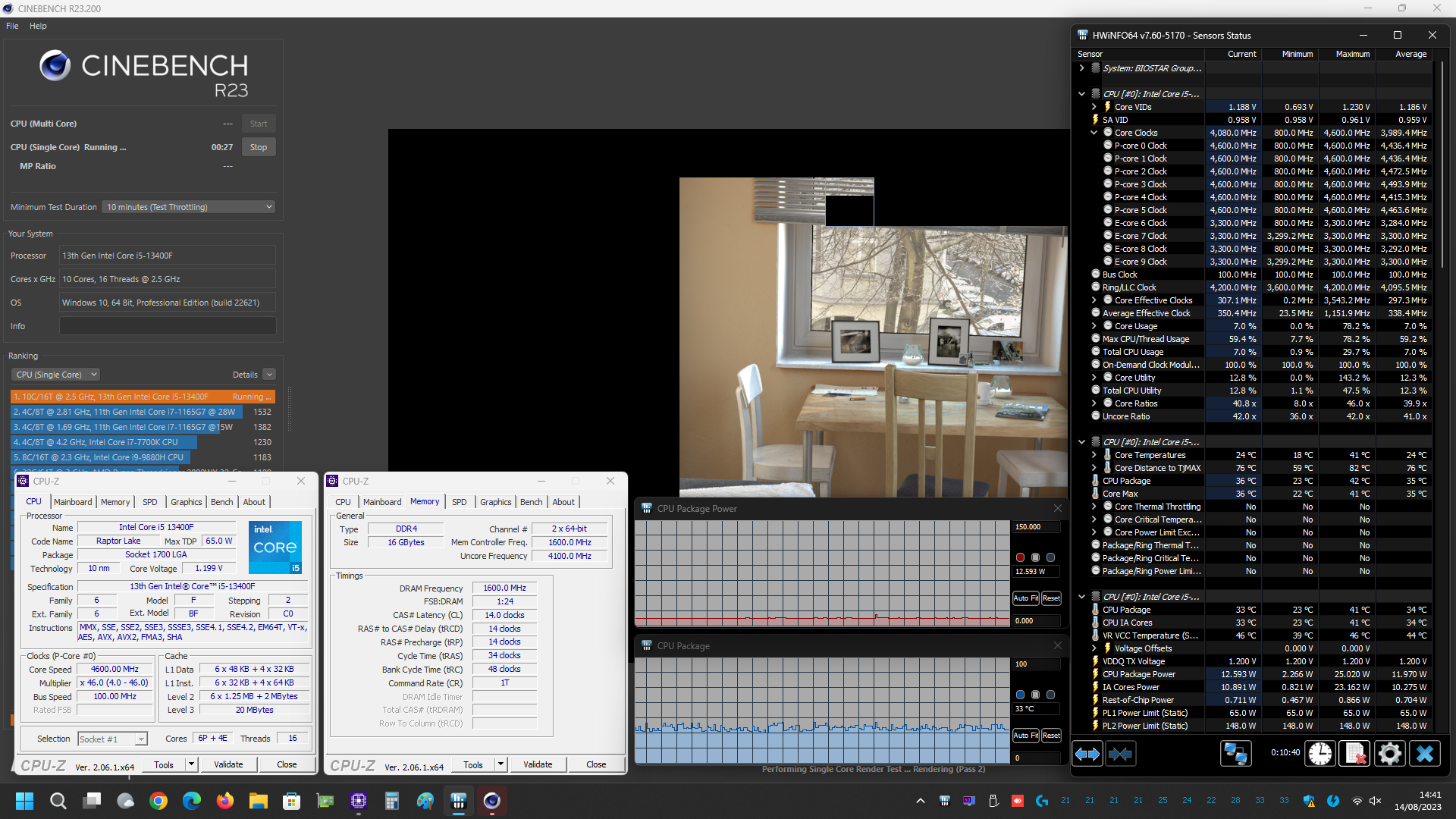
Task: Open Task View on the taskbar
Action: tap(93, 801)
